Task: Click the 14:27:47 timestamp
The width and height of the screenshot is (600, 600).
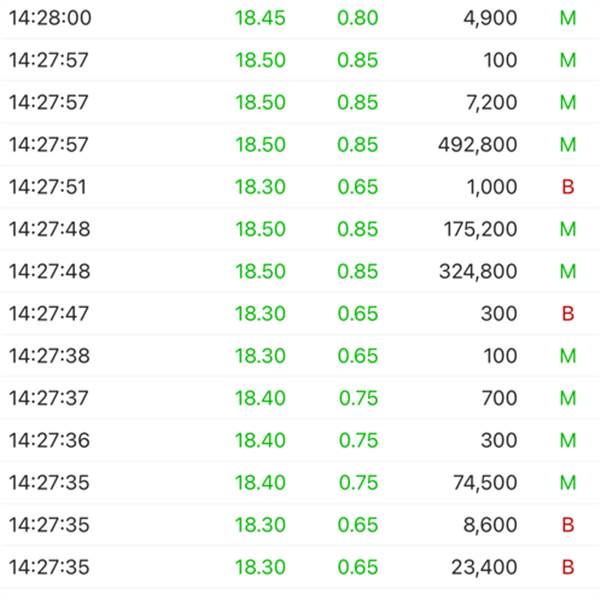Action: click(x=49, y=314)
